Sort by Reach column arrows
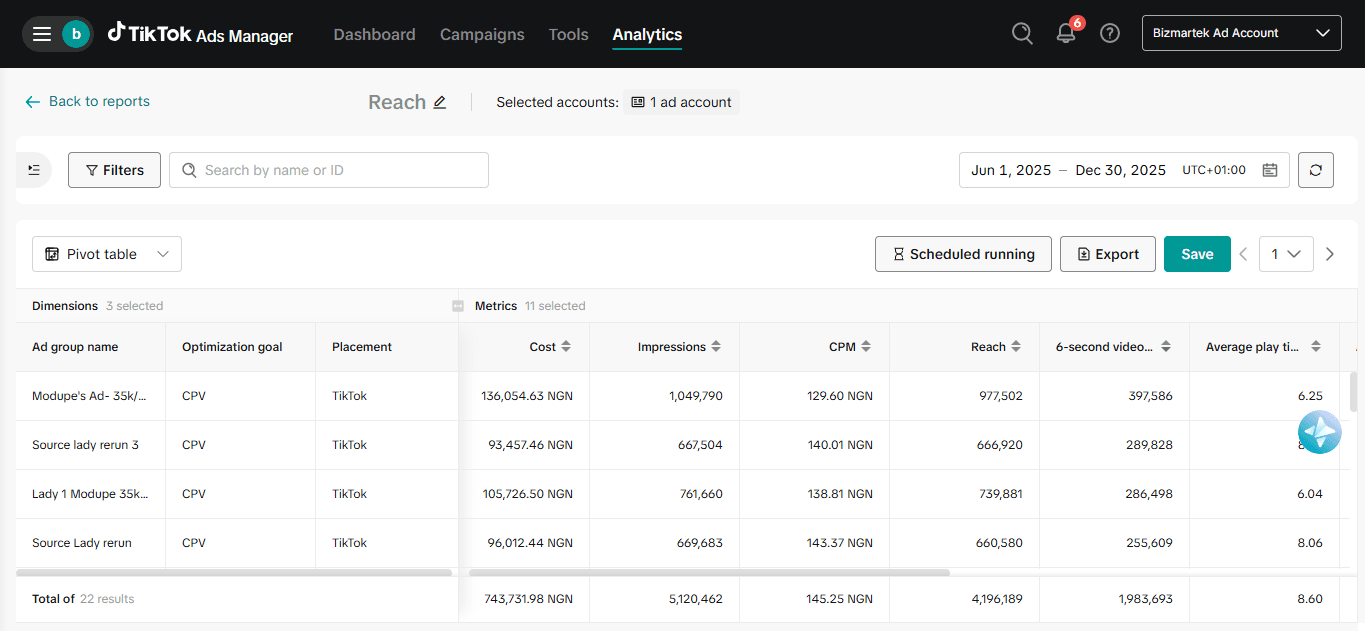Screen dimensions: 1365x631 tap(1016, 347)
